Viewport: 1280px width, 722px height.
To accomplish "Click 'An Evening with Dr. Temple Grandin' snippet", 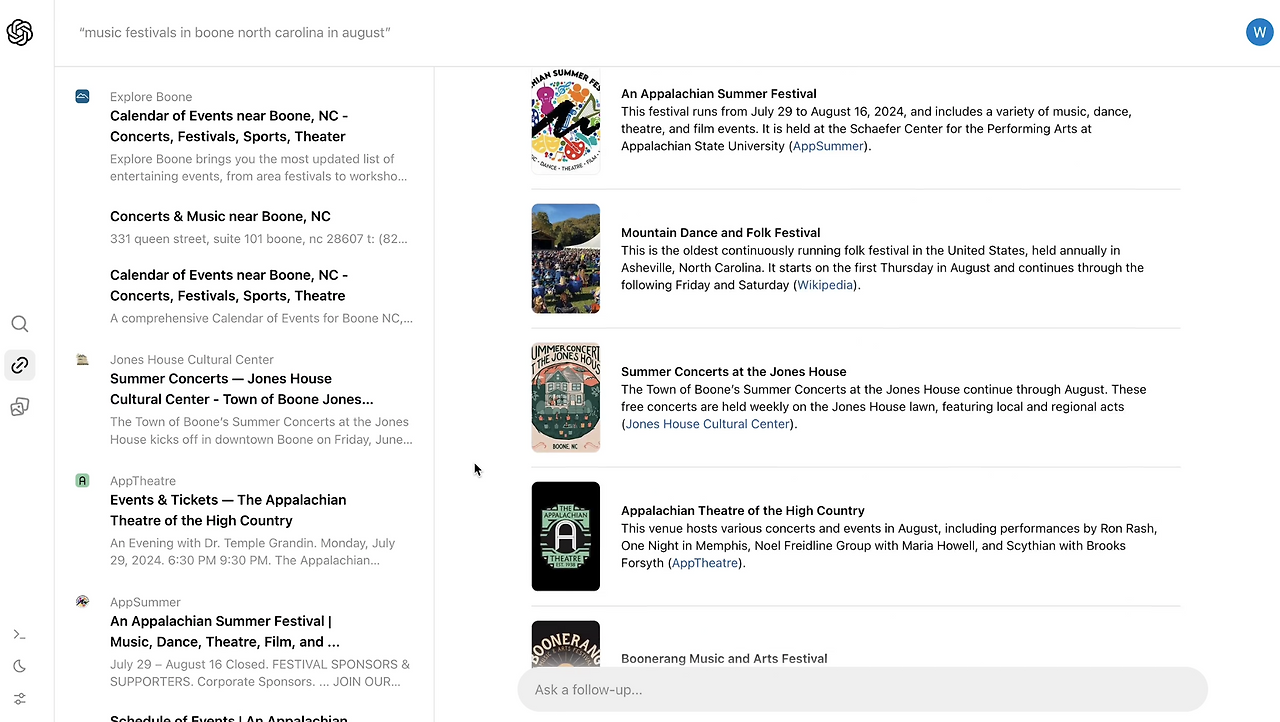I will (253, 552).
